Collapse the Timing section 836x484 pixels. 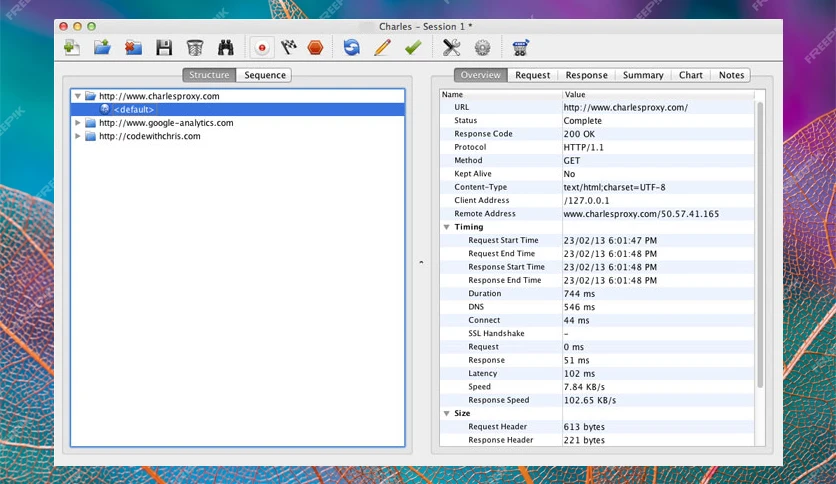pyautogui.click(x=447, y=227)
